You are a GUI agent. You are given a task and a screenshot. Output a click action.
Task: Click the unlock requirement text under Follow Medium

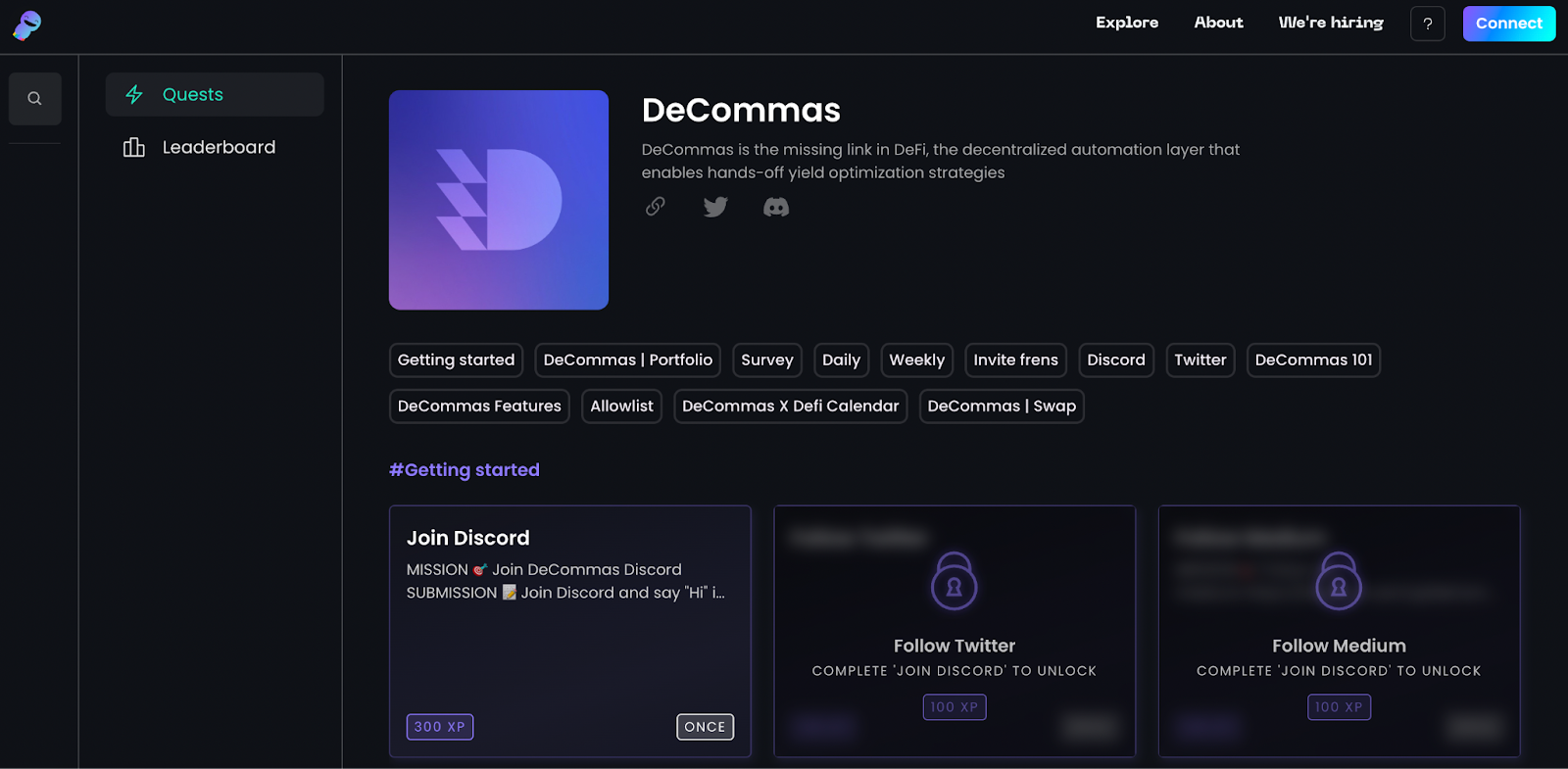(1339, 671)
